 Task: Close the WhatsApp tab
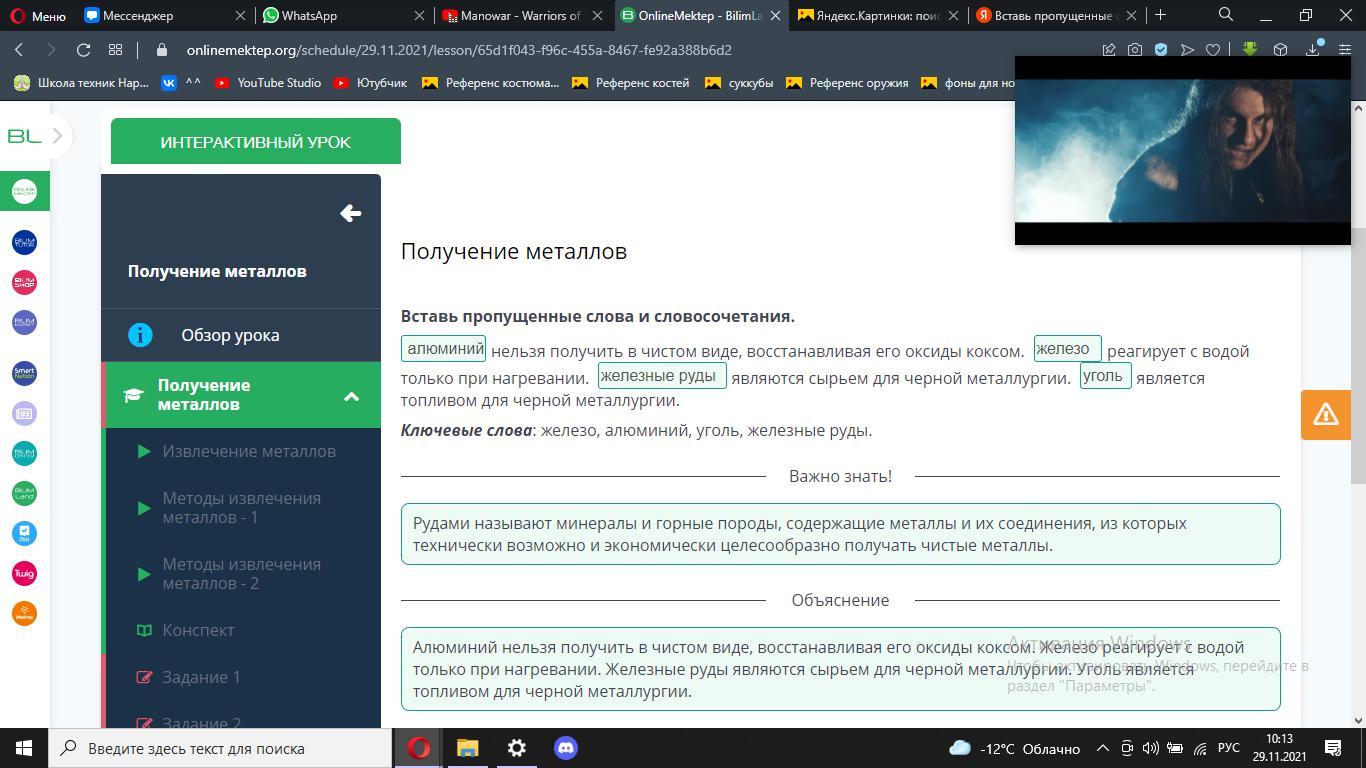418,15
